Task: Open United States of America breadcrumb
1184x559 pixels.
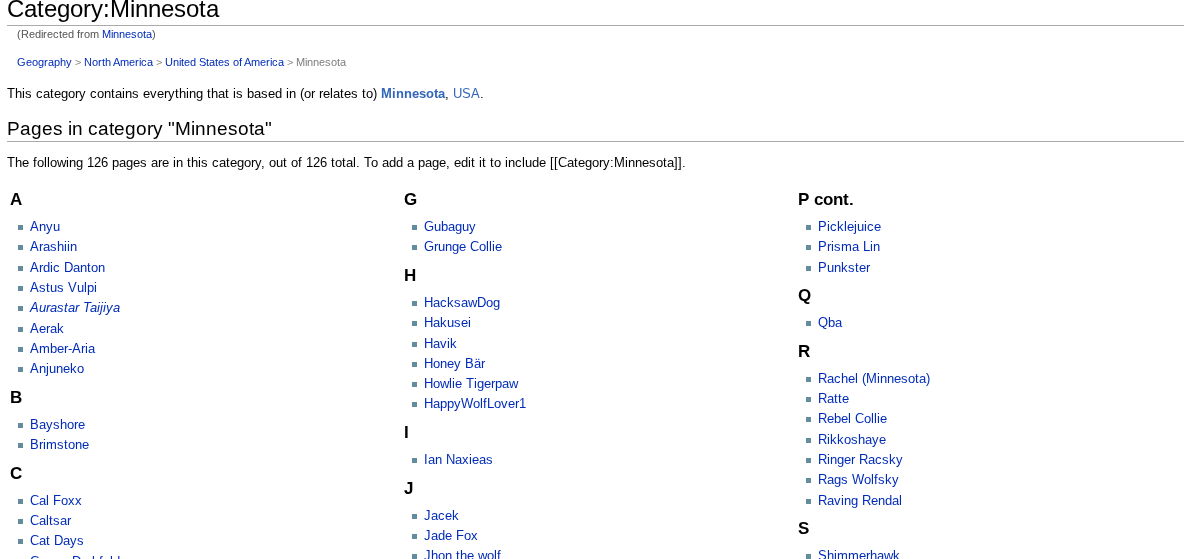Action: 224,62
